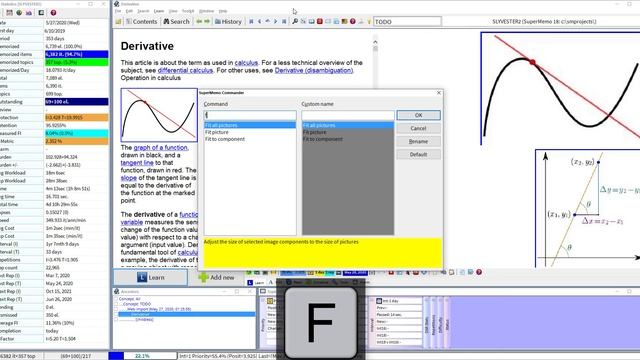Screen dimensions: 640x360
Task: Open the Search menu
Action: [143, 11]
